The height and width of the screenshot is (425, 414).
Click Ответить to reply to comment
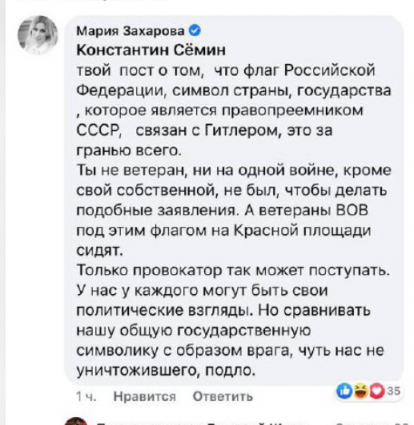click(223, 397)
